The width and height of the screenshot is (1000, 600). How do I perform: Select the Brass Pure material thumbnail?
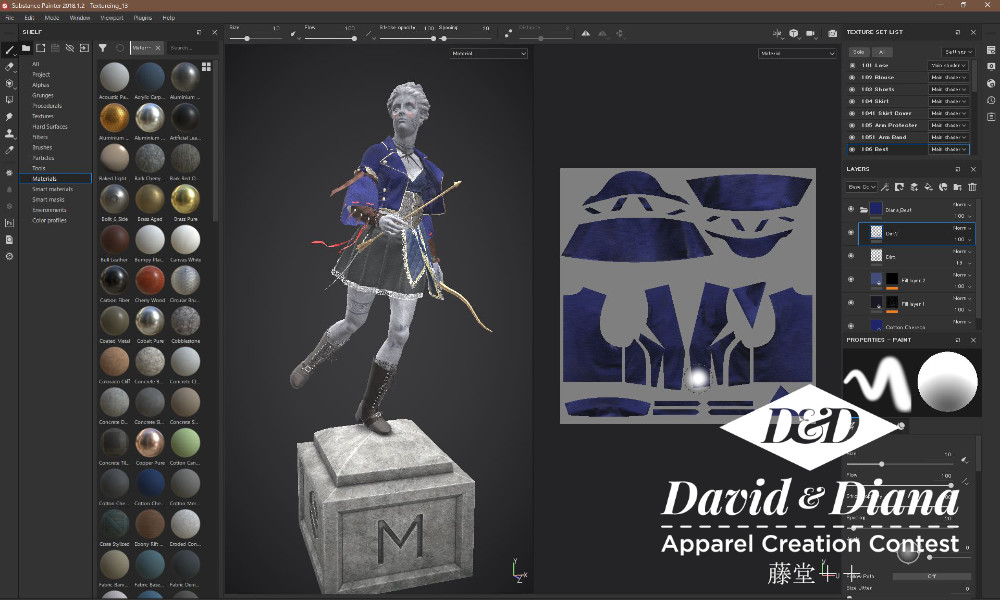coord(185,200)
